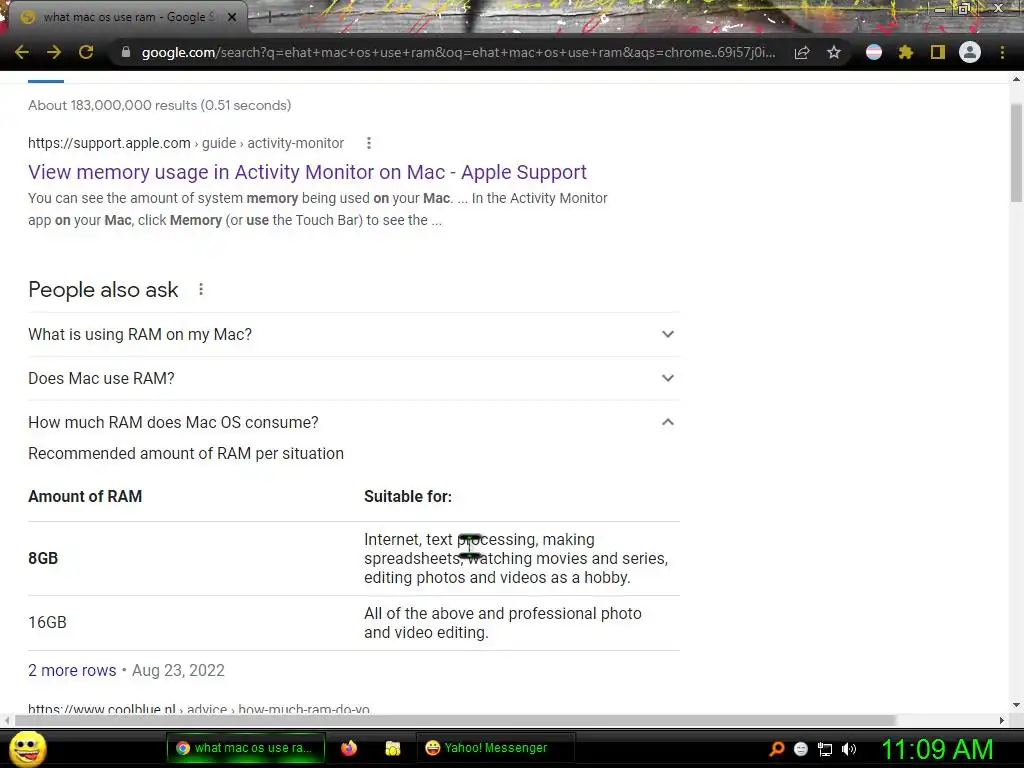Image resolution: width=1024 pixels, height=768 pixels.
Task: Open a new browser tab
Action: pos(269,18)
